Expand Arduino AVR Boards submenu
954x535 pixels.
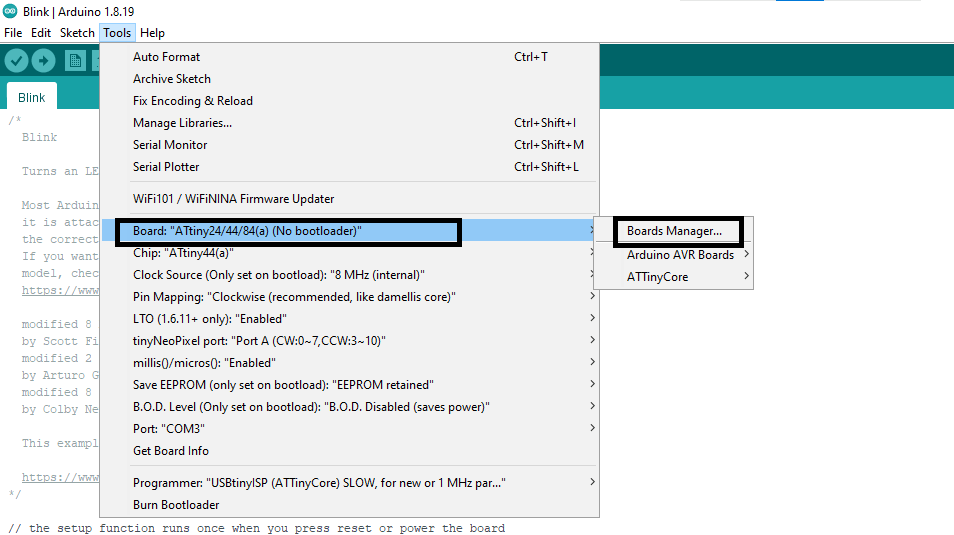click(674, 254)
